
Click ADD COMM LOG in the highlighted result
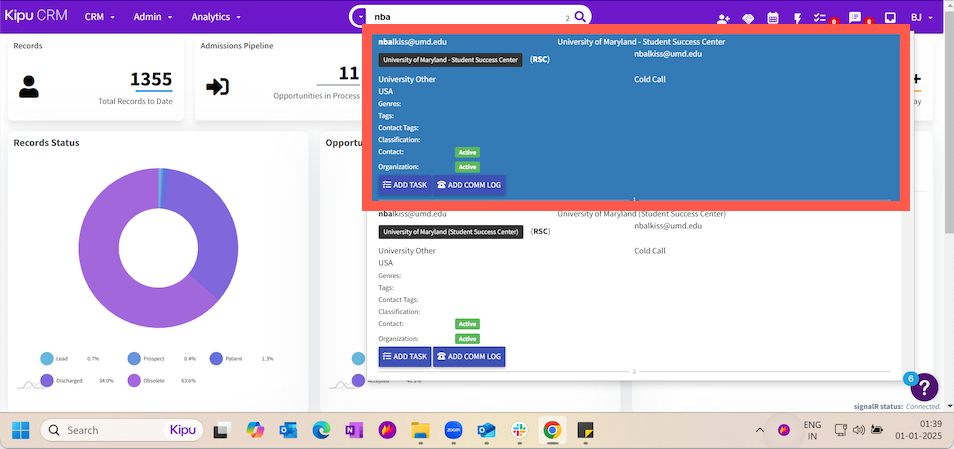pos(468,185)
